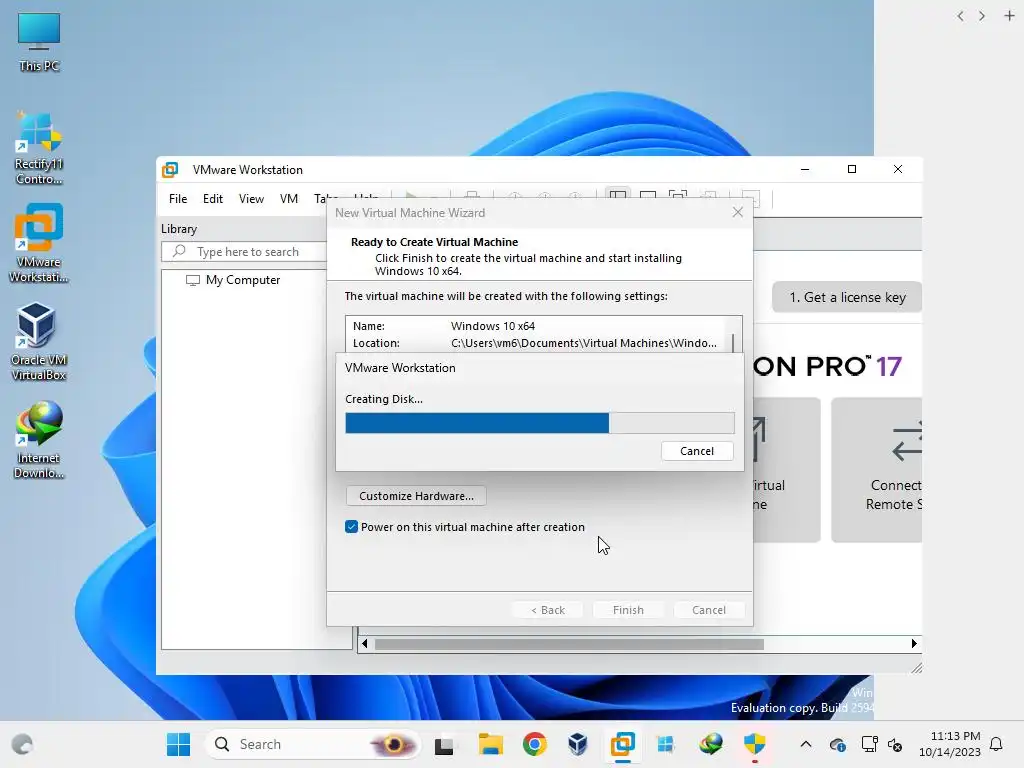Uncheck Power on this virtual machine after creation
Screen dimensions: 1024x768
tap(351, 526)
